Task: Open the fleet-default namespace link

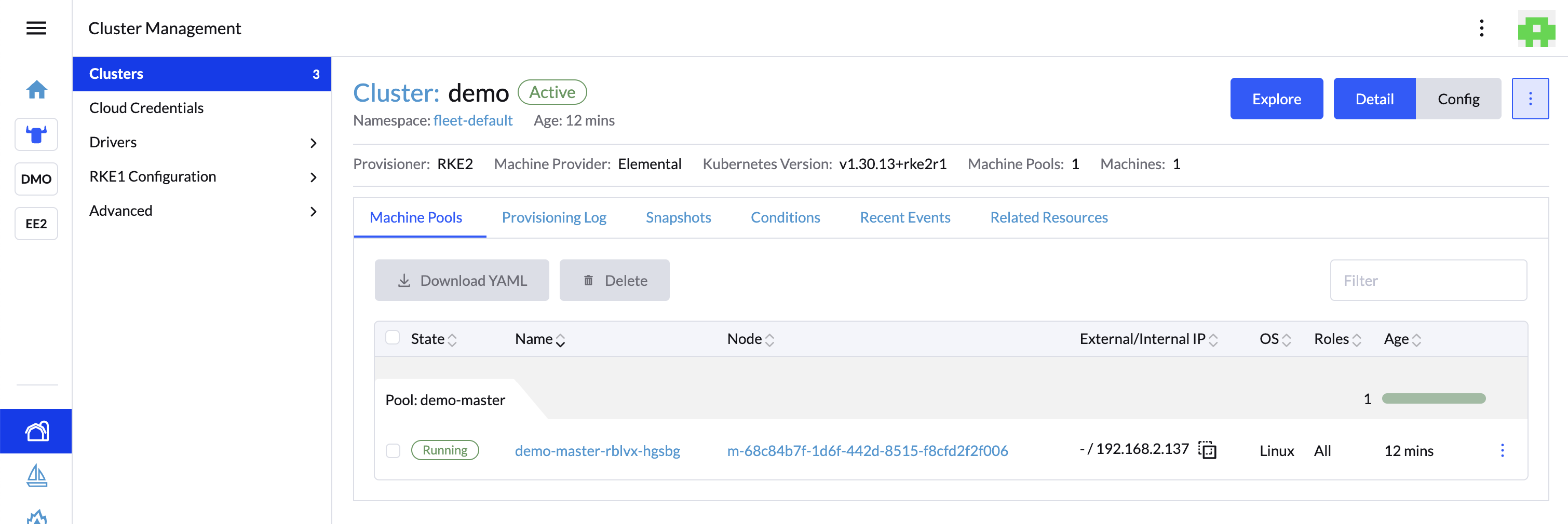Action: pos(472,120)
